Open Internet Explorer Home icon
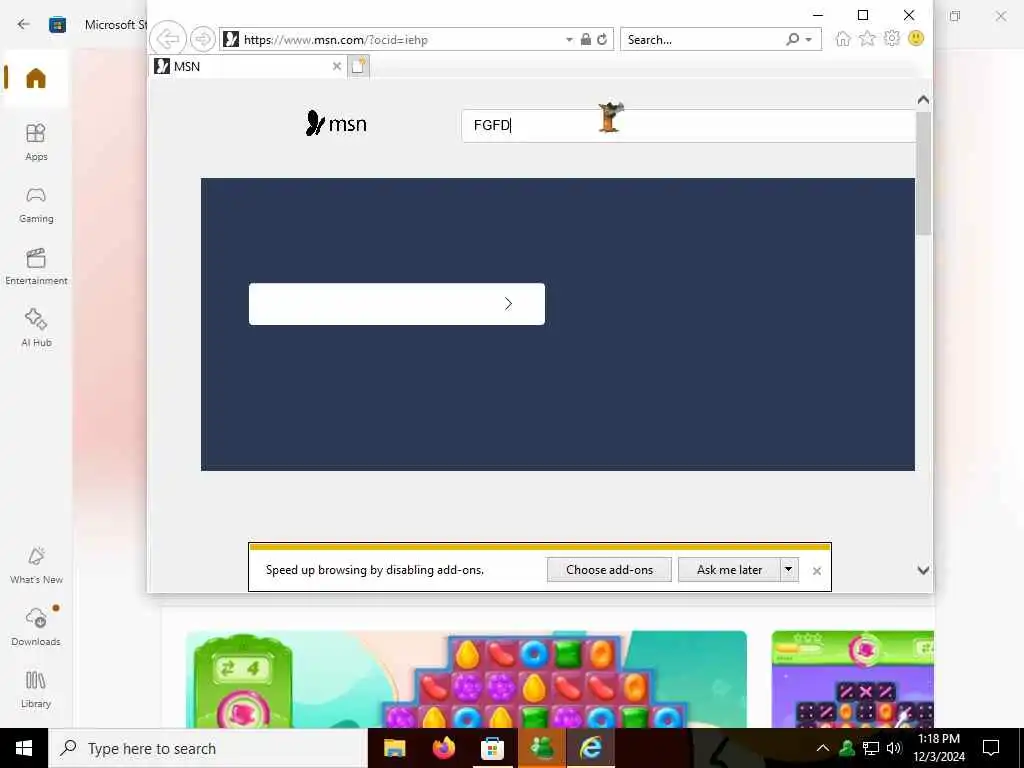 843,39
